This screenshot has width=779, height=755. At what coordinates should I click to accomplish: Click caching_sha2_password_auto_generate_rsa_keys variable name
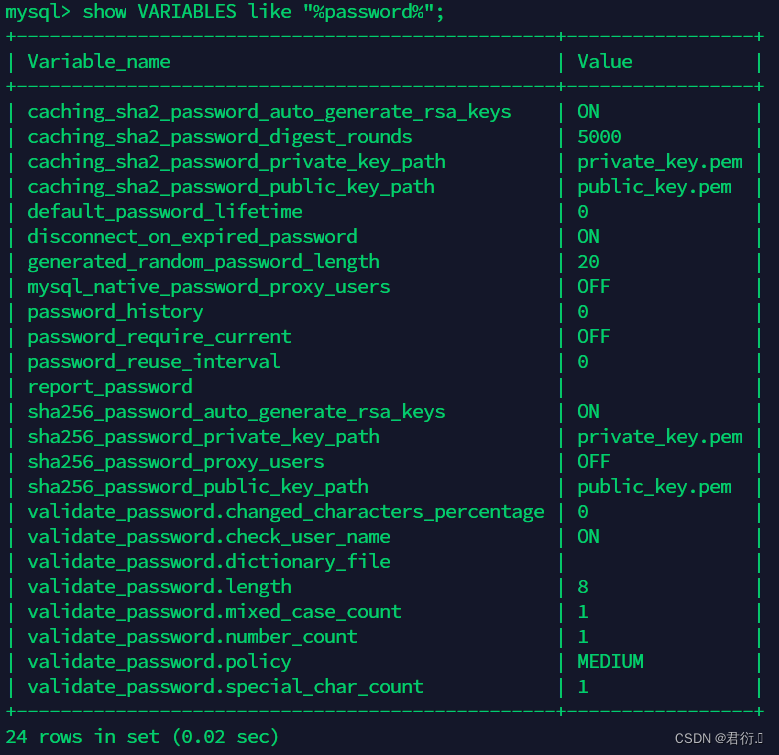click(x=269, y=112)
